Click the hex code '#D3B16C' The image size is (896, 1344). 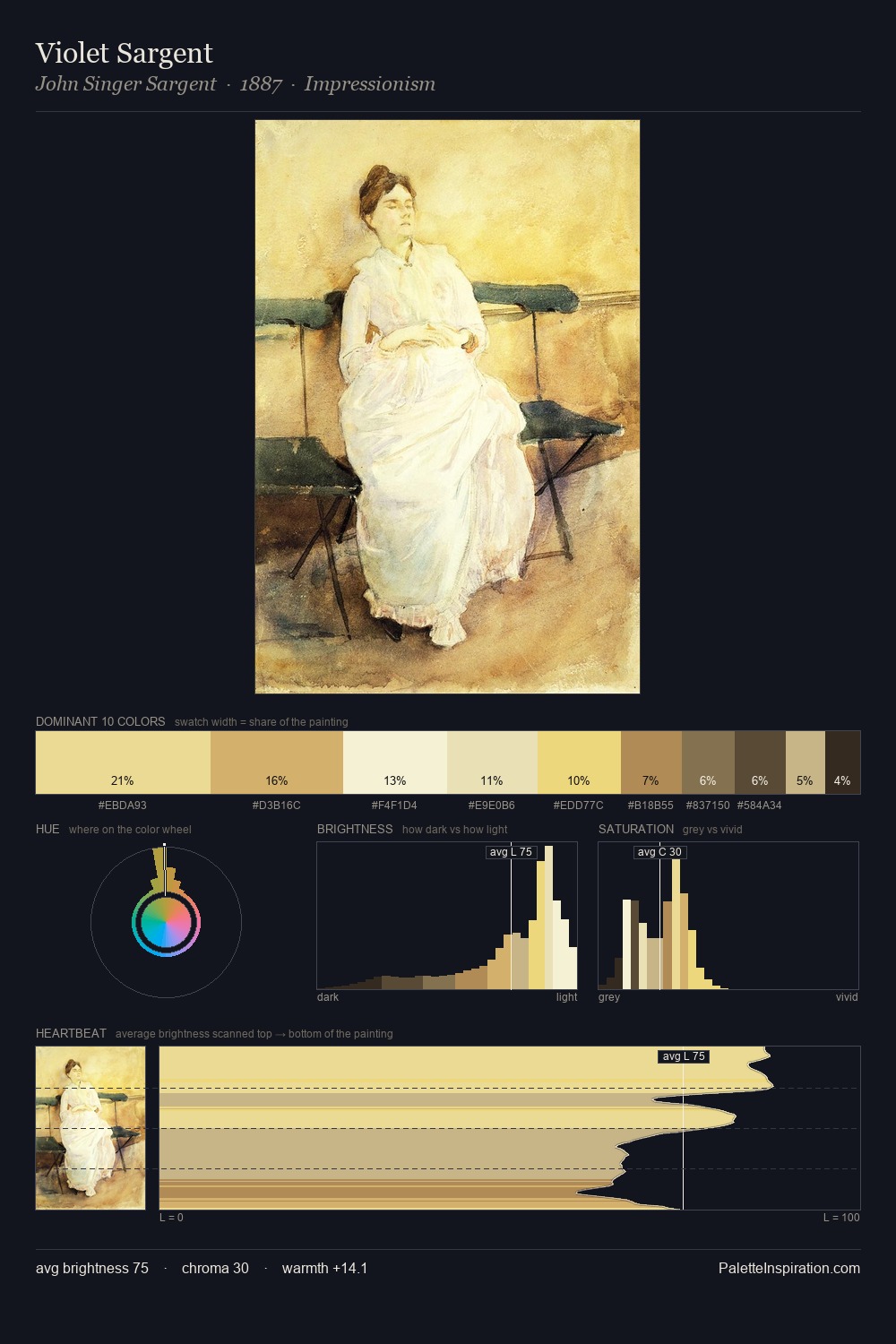277,806
